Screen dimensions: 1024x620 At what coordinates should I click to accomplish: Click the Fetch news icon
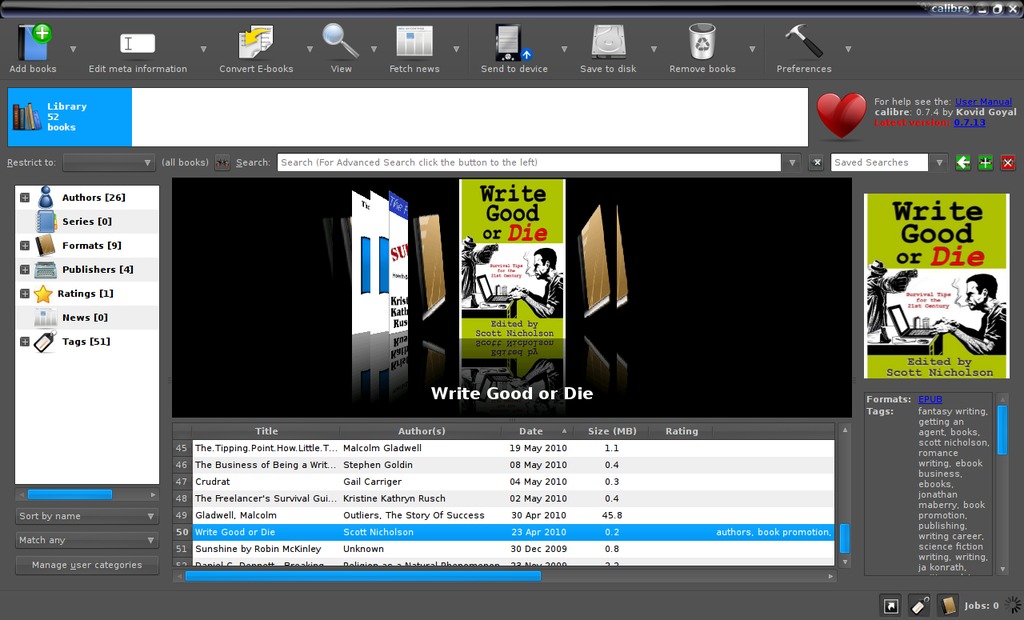(x=414, y=43)
